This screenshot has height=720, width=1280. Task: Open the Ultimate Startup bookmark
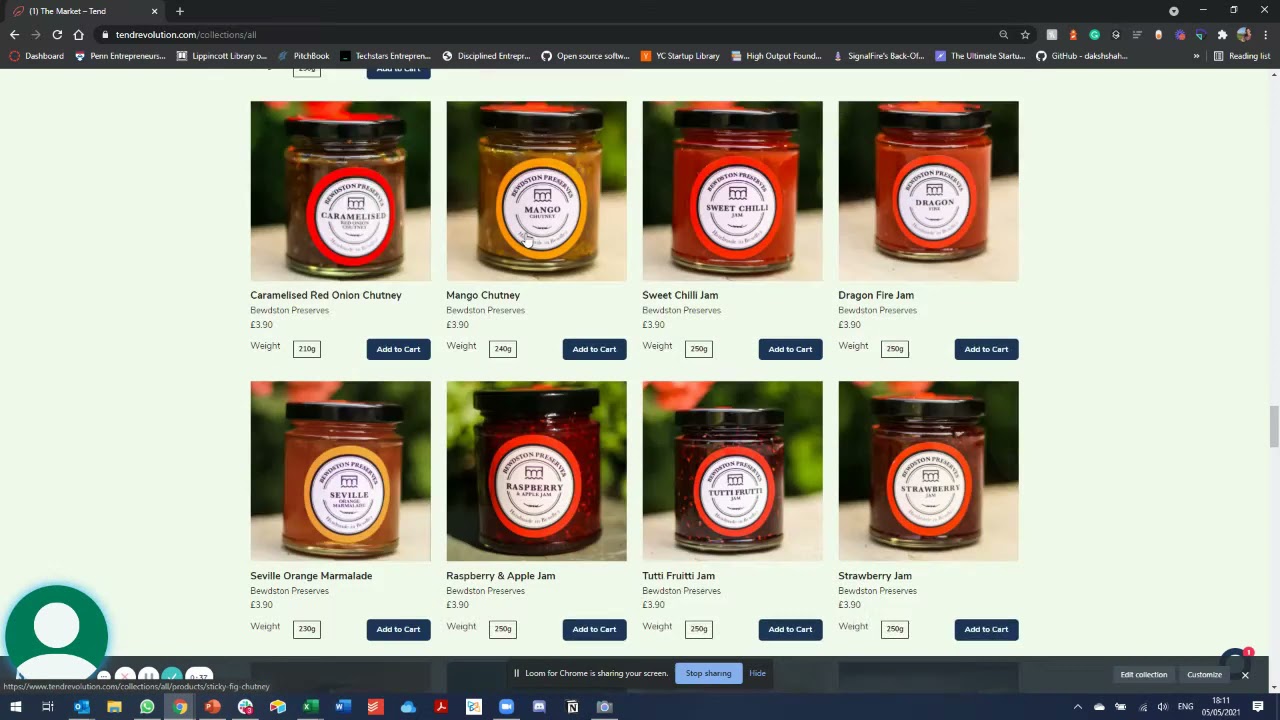click(x=980, y=56)
